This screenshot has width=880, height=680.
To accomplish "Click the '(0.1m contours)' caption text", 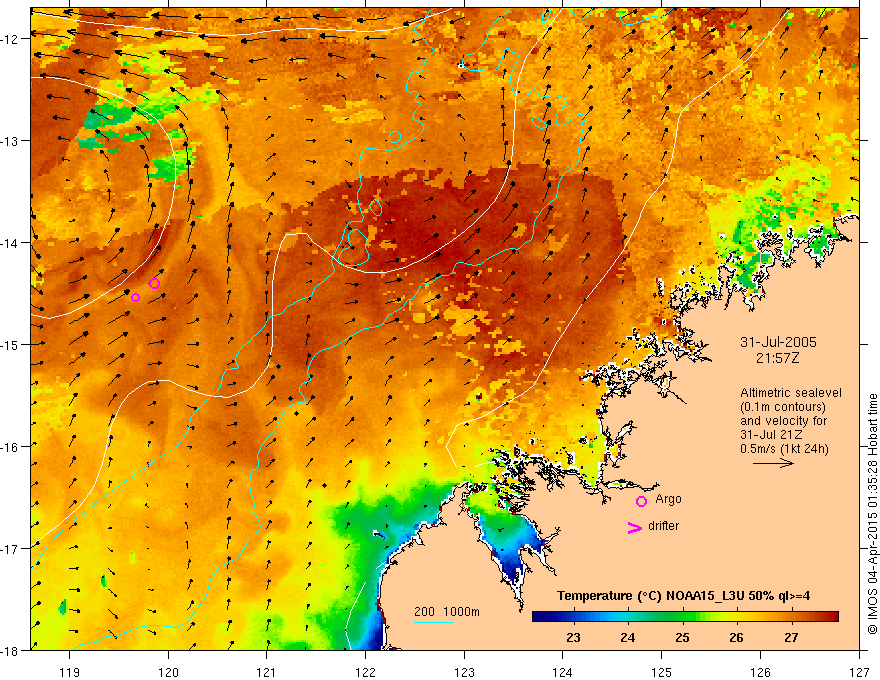I will (783, 407).
